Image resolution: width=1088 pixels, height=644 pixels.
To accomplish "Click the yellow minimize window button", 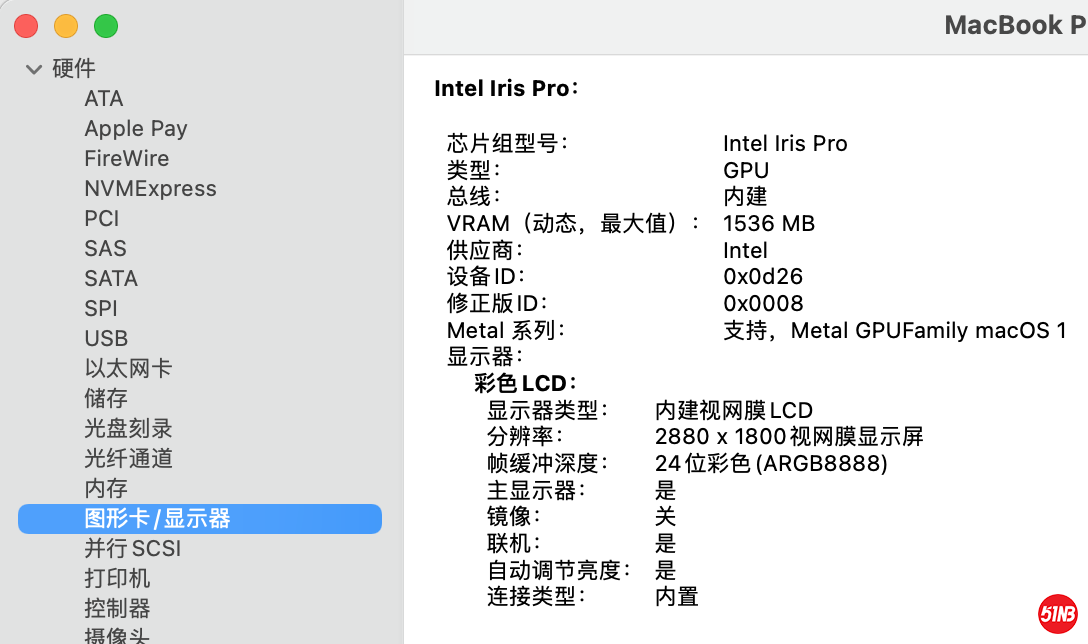I will point(66,26).
